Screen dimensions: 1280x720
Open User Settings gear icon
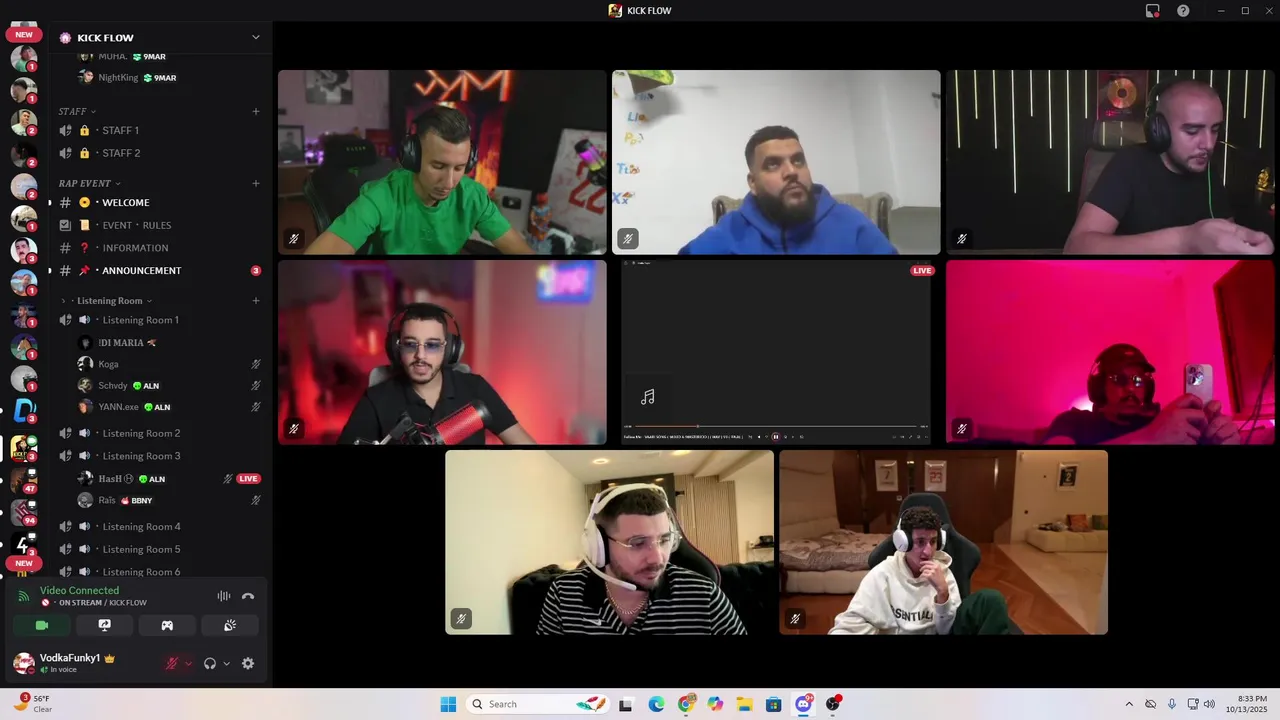click(248, 663)
